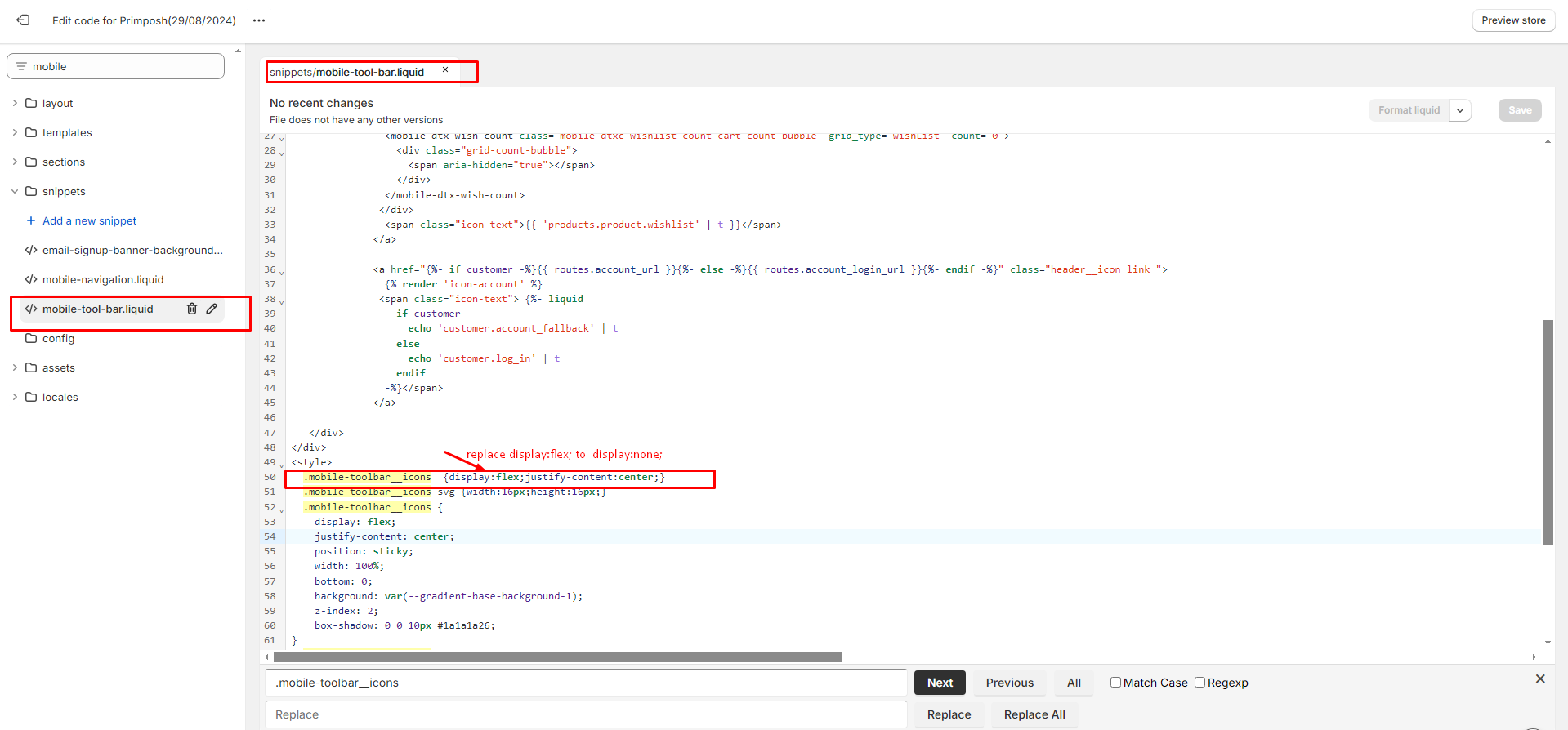The width and height of the screenshot is (1568, 730).
Task: Expand the locales folder chevron
Action: [15, 397]
